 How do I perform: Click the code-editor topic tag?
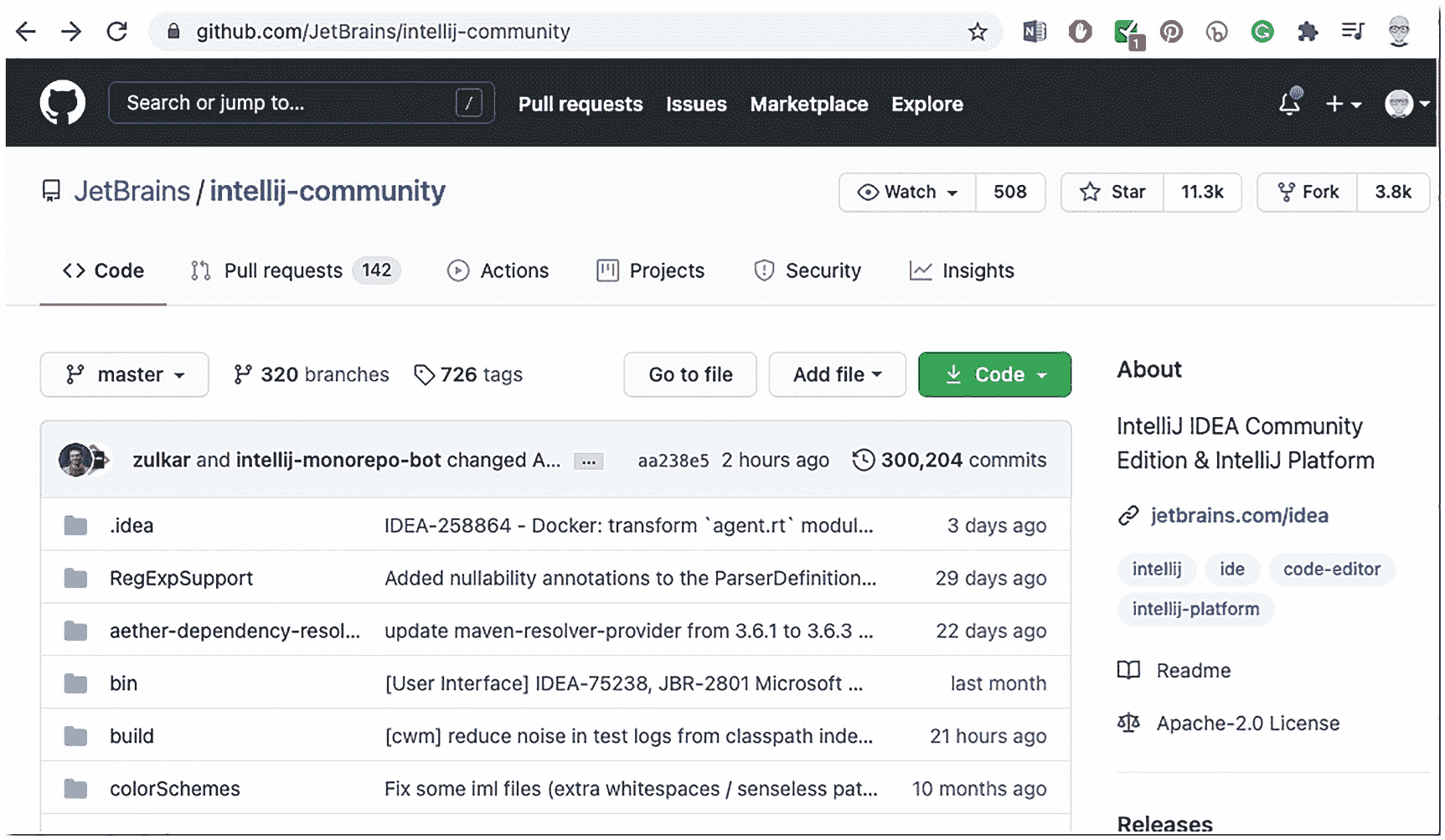click(x=1331, y=569)
